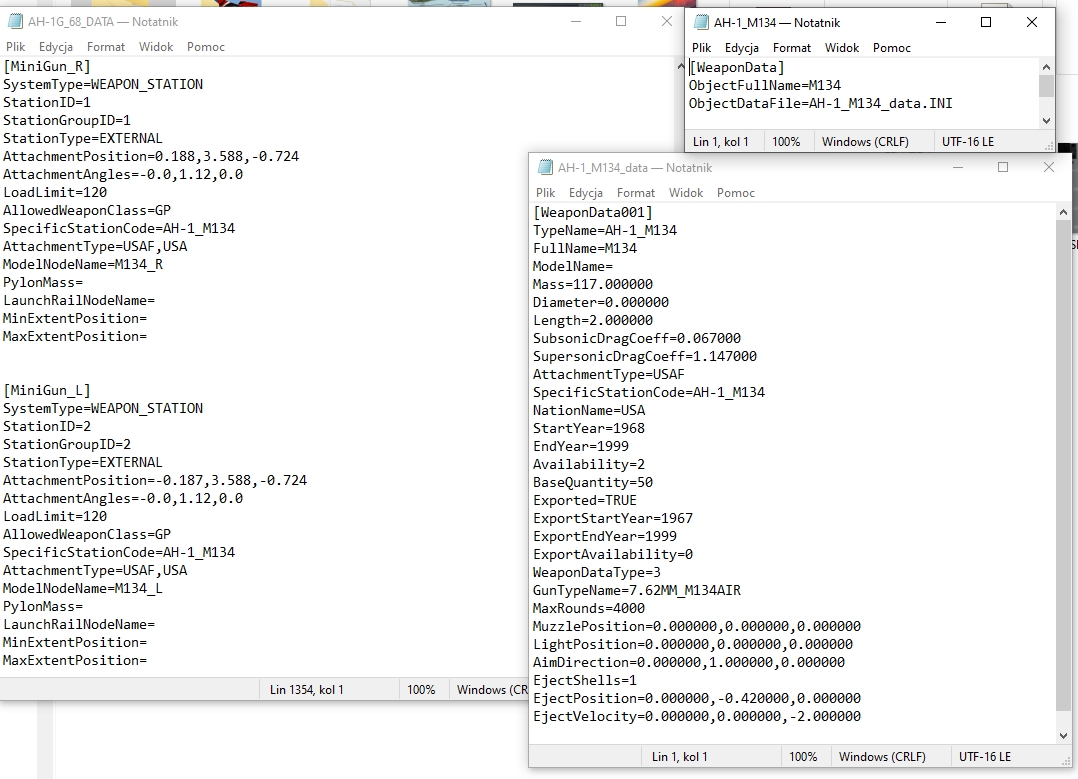Image resolution: width=1078 pixels, height=779 pixels.
Task: Click line GunTypeName=7.62MM_M134AIR
Action: point(637,590)
